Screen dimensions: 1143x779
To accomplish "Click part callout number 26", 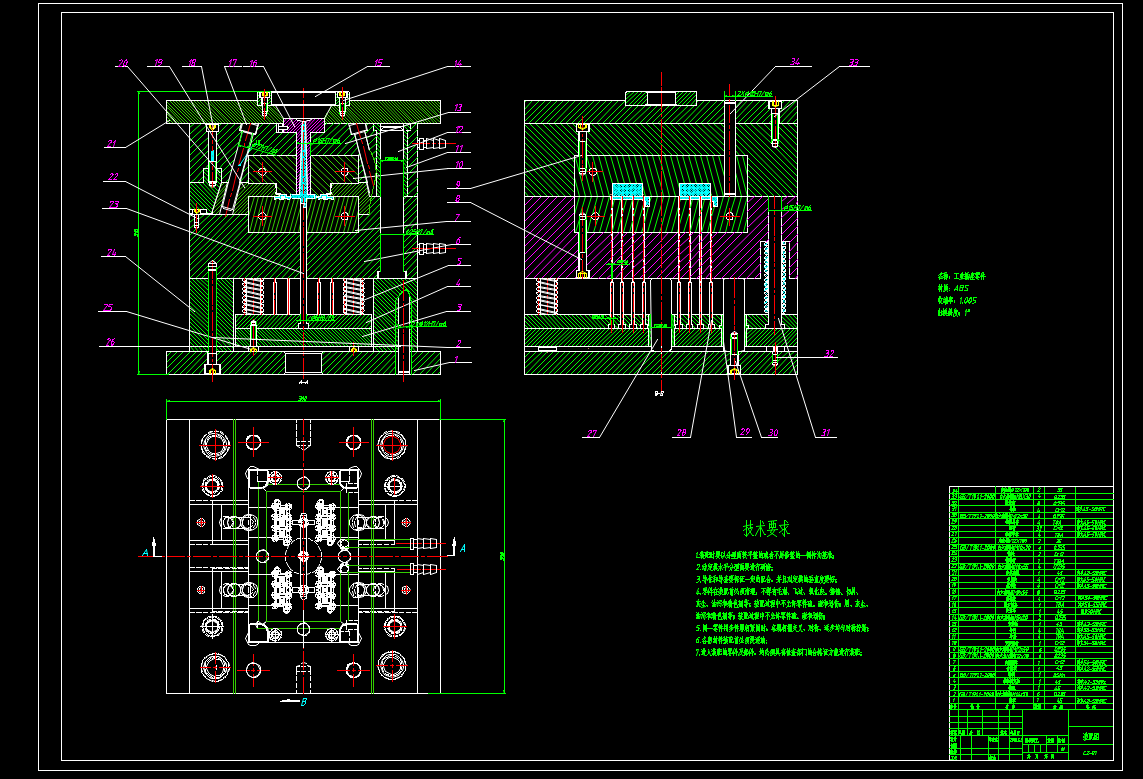I will (111, 342).
